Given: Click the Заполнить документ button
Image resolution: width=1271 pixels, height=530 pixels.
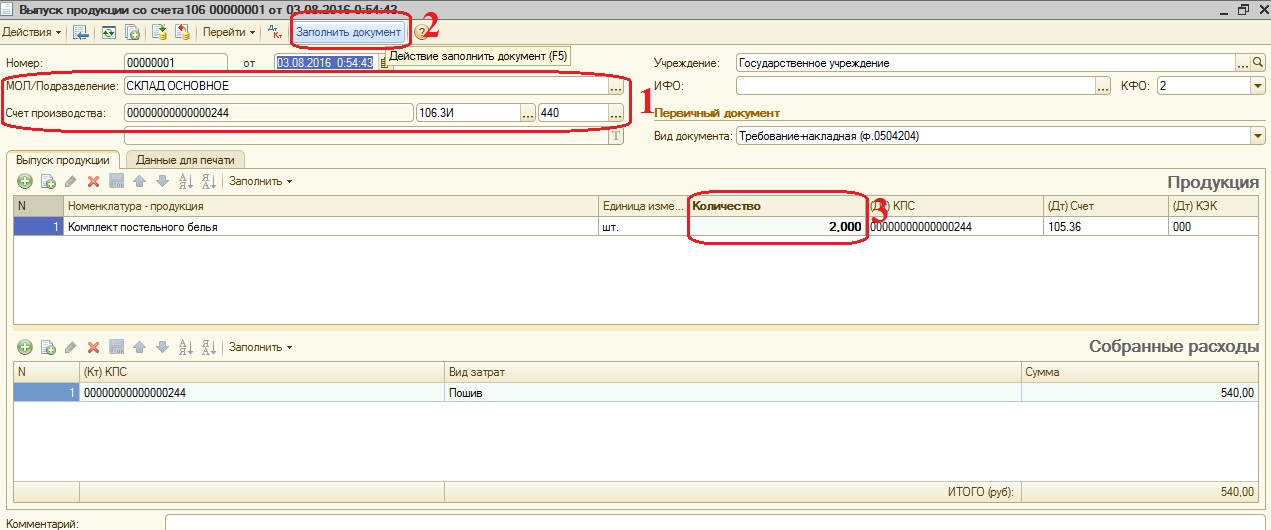Looking at the screenshot, I should pyautogui.click(x=349, y=32).
